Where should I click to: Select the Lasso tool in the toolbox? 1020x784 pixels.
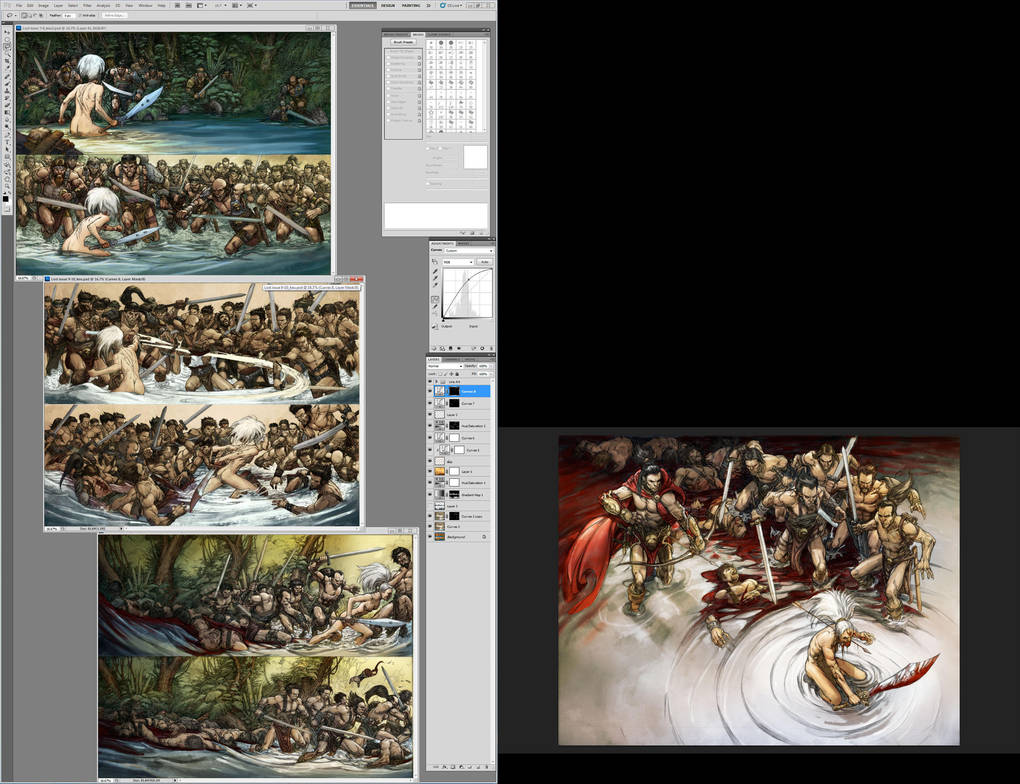tap(7, 47)
